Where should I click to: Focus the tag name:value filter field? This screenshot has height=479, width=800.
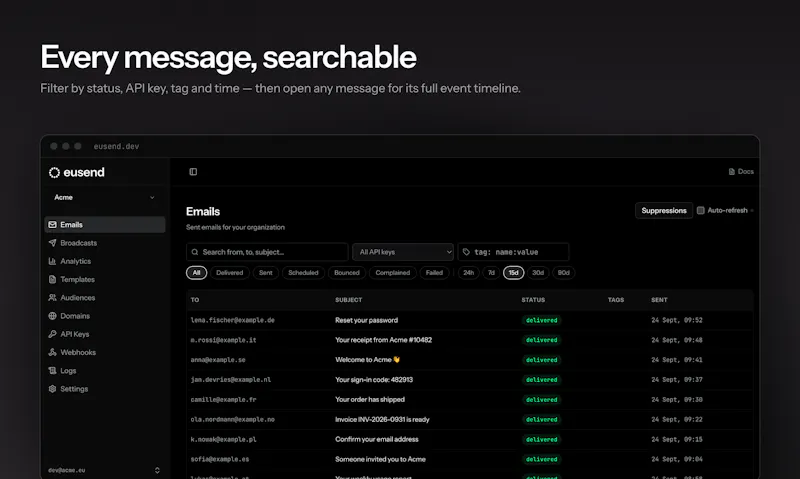pyautogui.click(x=513, y=252)
